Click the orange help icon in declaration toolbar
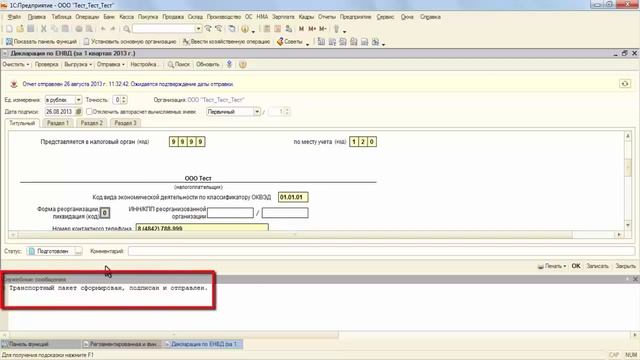Viewport: 640px width, 360px height. 242,64
